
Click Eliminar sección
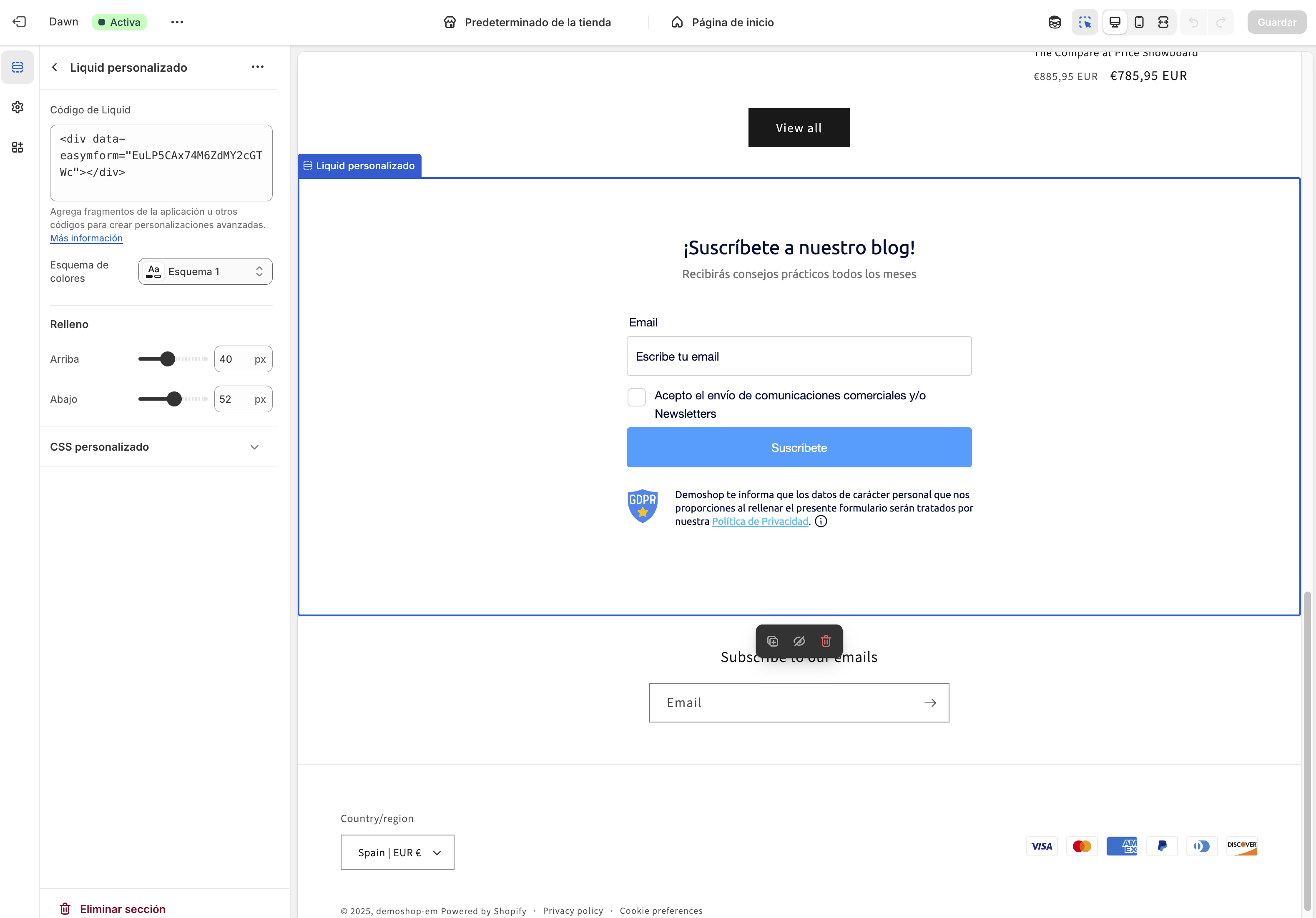[x=112, y=908]
